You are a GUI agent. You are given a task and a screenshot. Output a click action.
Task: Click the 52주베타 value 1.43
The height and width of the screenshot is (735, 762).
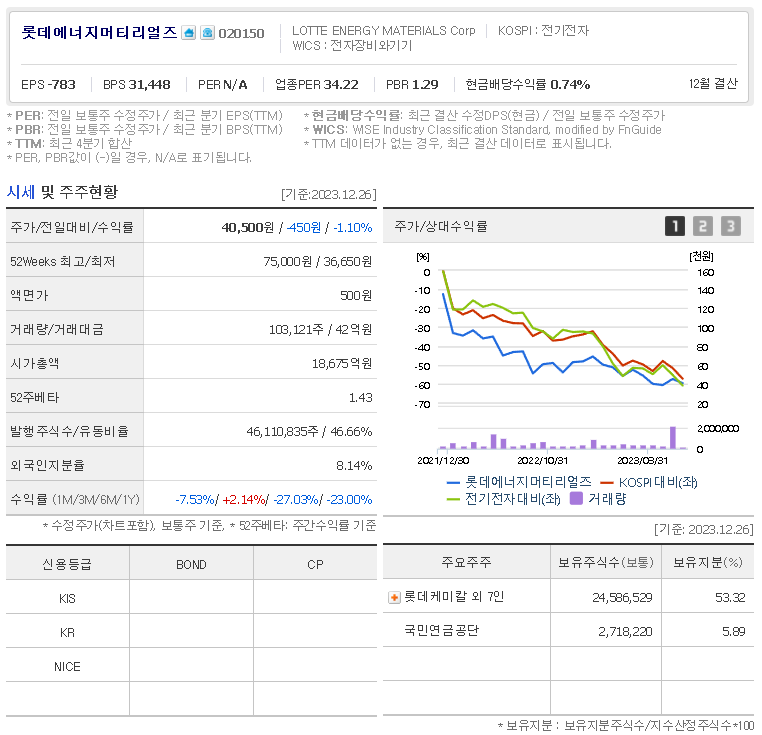pyautogui.click(x=361, y=398)
